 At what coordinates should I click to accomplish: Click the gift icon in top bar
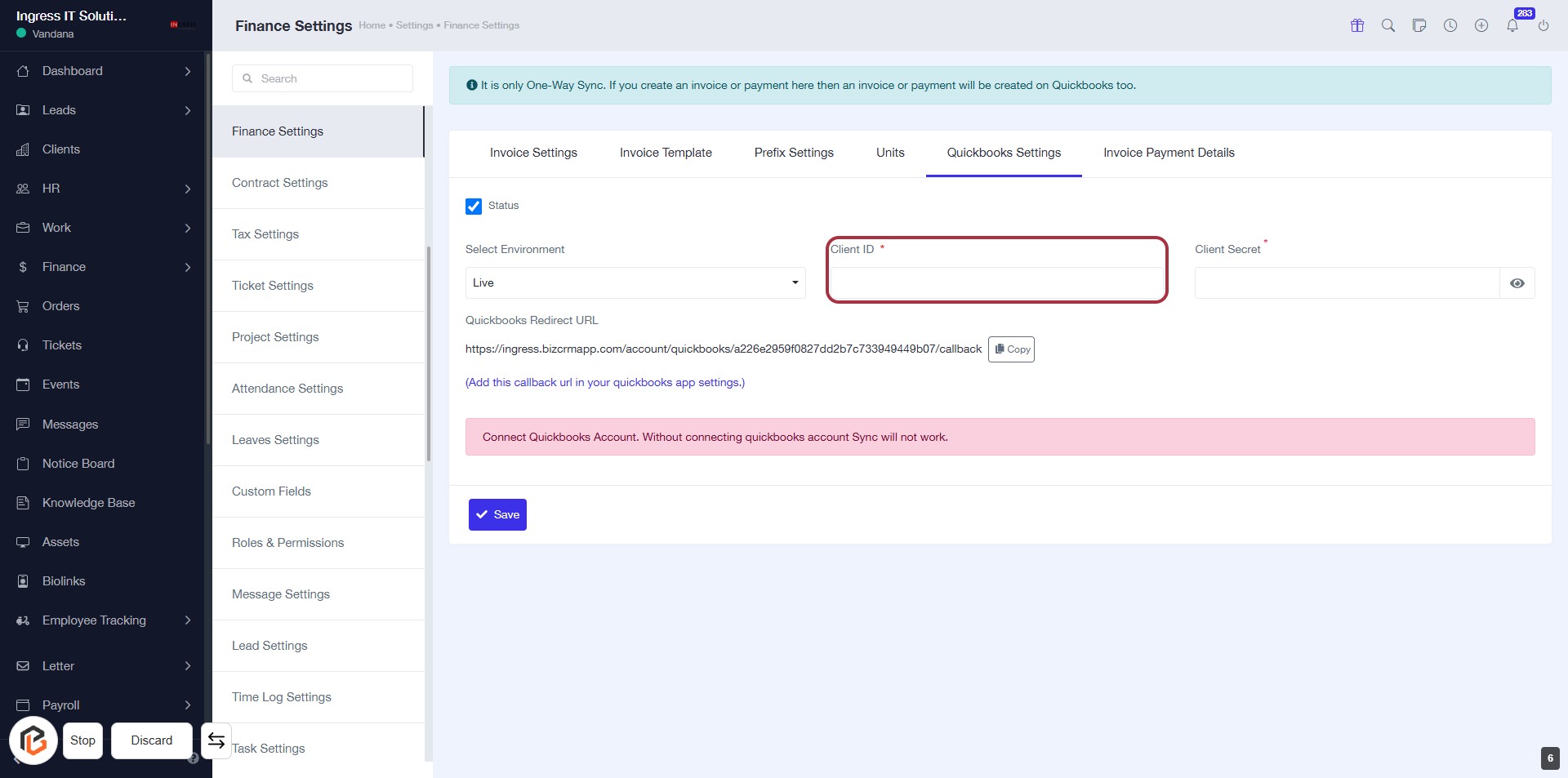(1357, 25)
